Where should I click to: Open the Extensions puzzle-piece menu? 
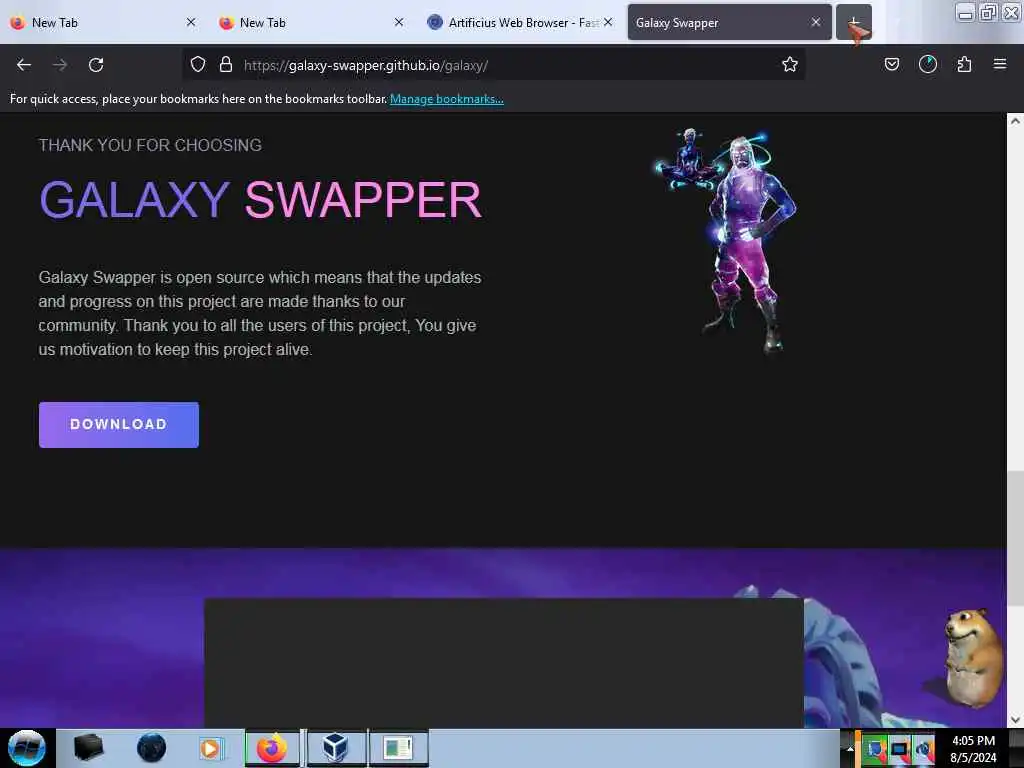964,64
